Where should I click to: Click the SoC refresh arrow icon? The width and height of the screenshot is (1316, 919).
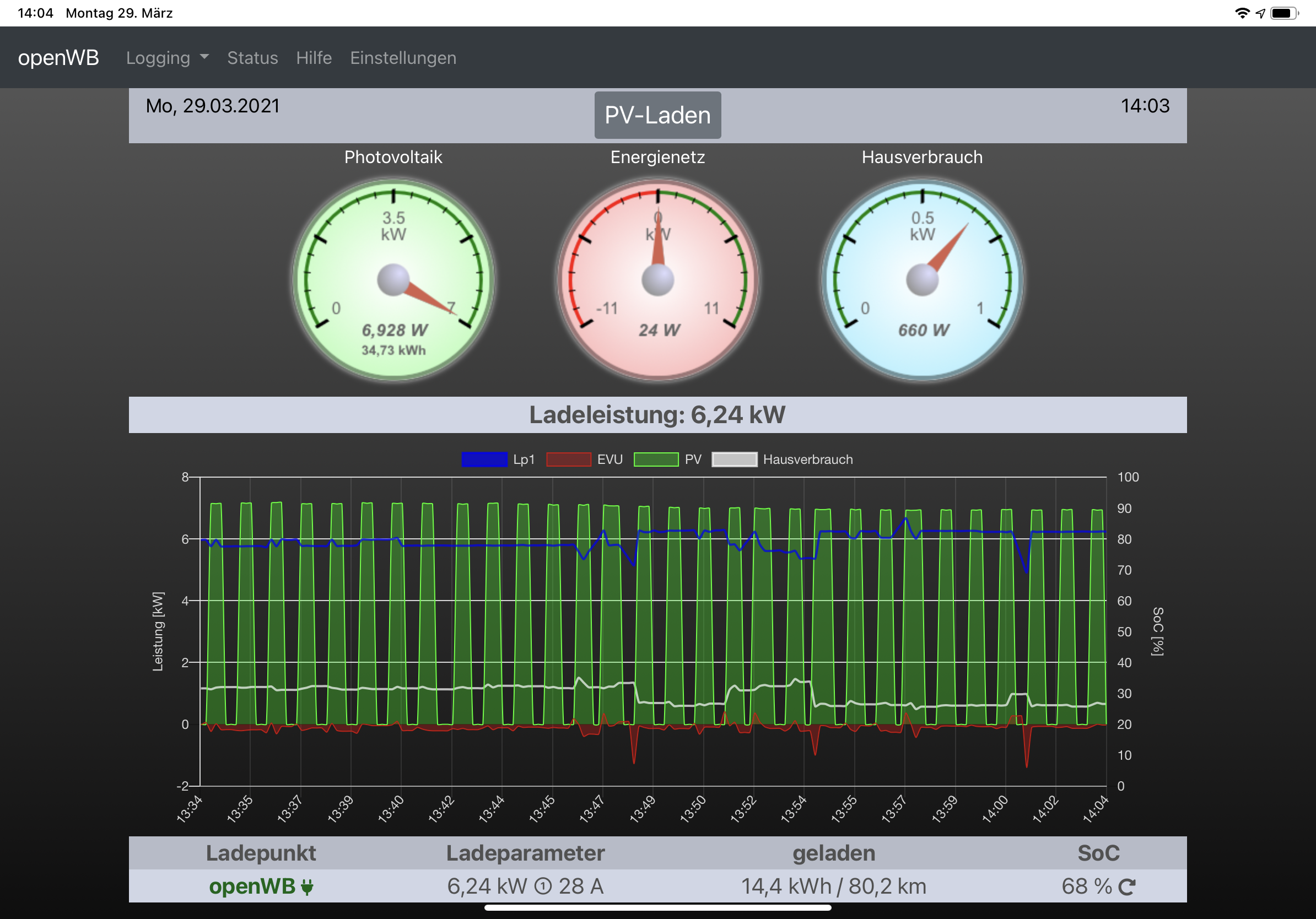point(1126,886)
